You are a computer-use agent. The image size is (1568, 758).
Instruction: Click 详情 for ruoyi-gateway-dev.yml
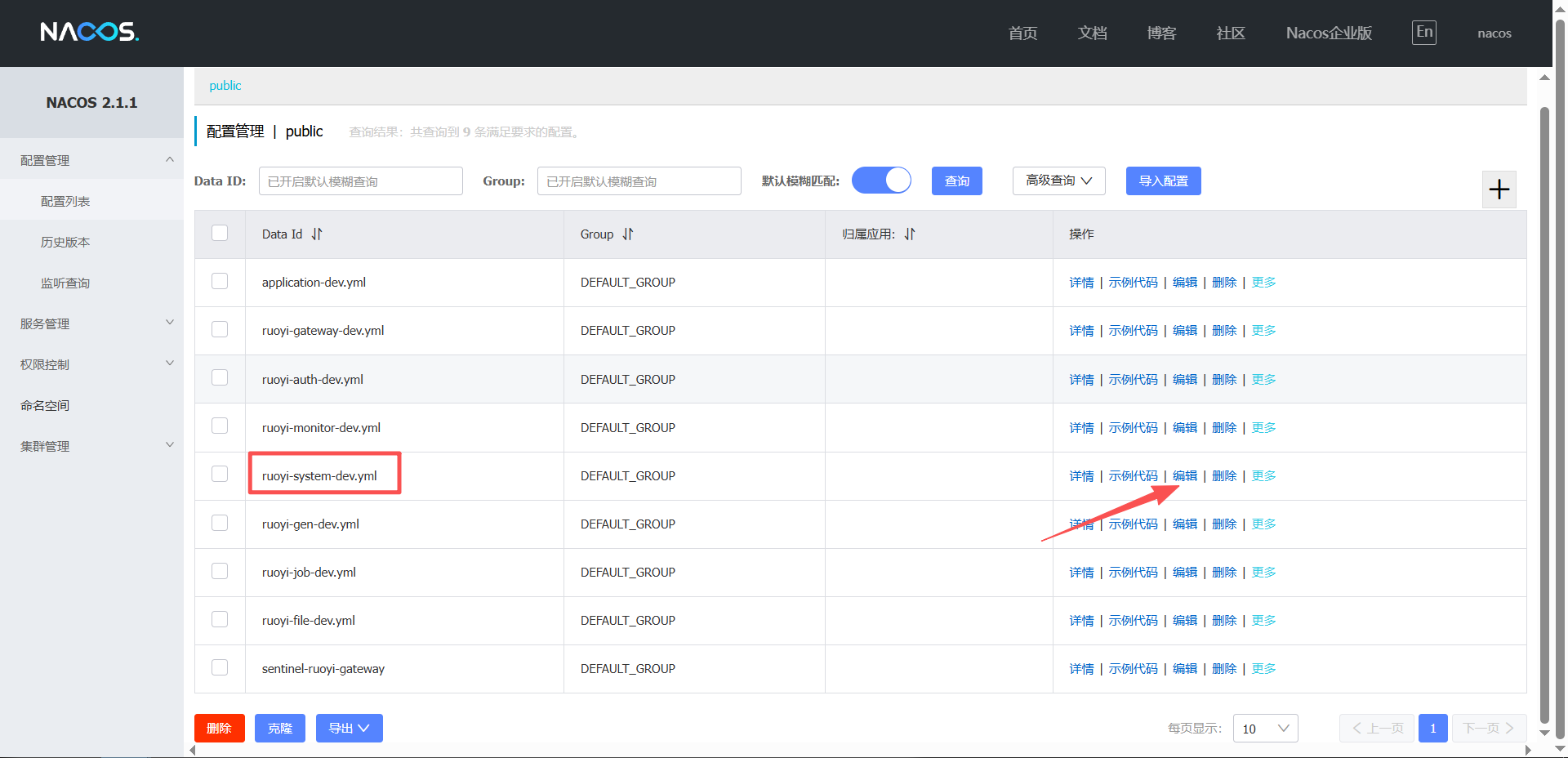pos(1081,331)
